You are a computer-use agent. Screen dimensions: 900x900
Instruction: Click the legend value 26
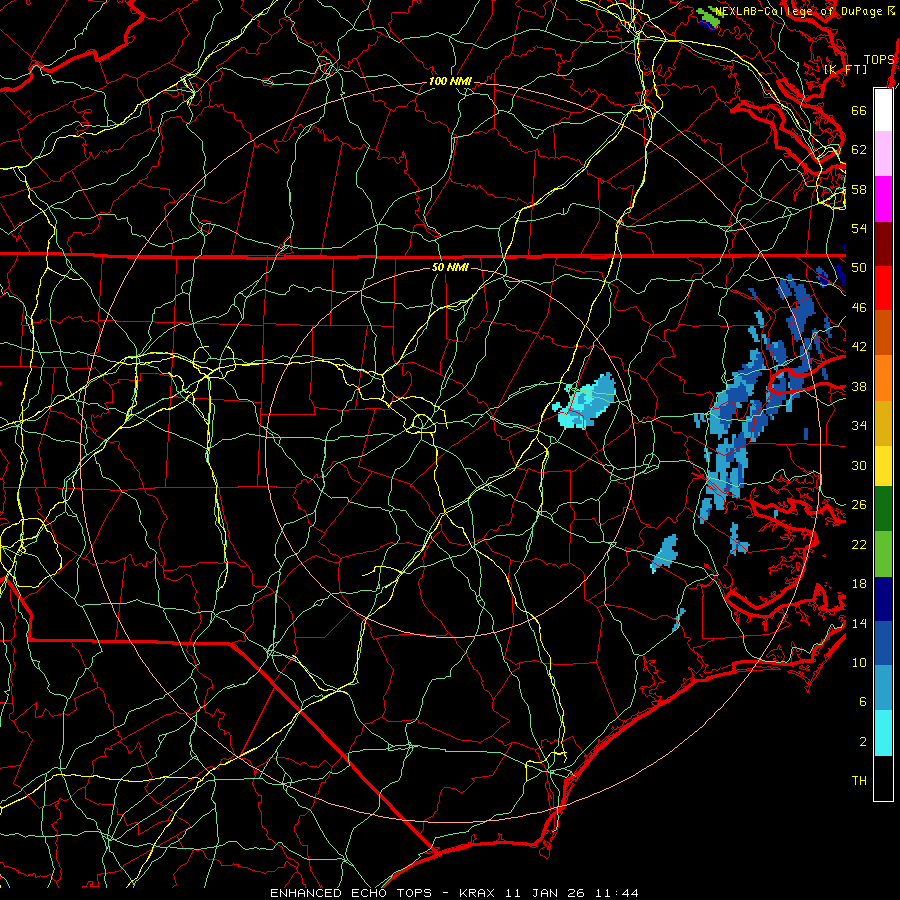tap(859, 505)
